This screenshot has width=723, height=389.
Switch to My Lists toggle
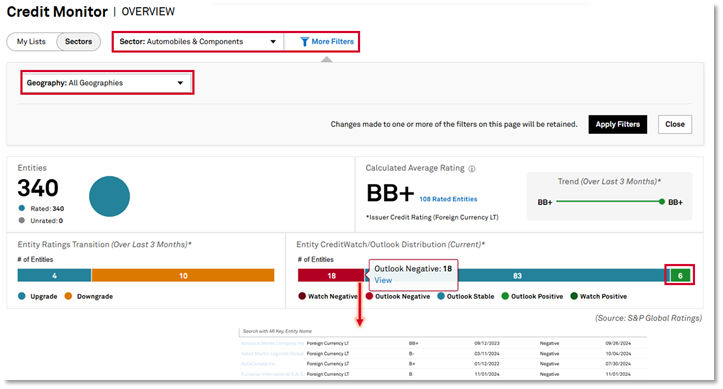[31, 41]
